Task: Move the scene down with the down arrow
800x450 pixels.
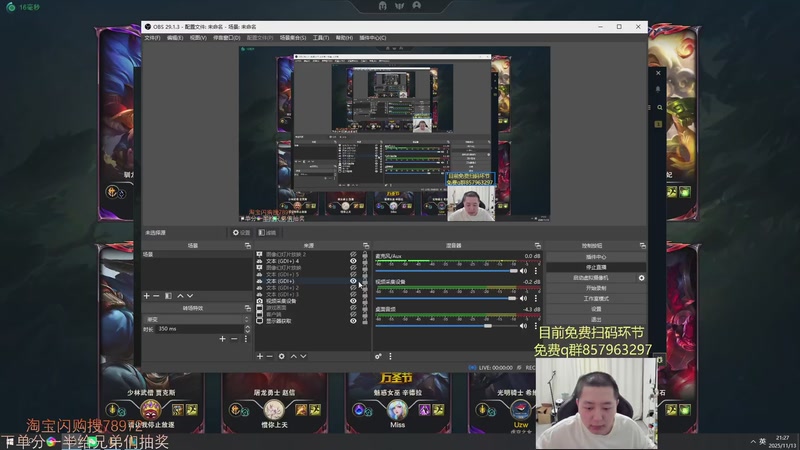Action: click(190, 296)
